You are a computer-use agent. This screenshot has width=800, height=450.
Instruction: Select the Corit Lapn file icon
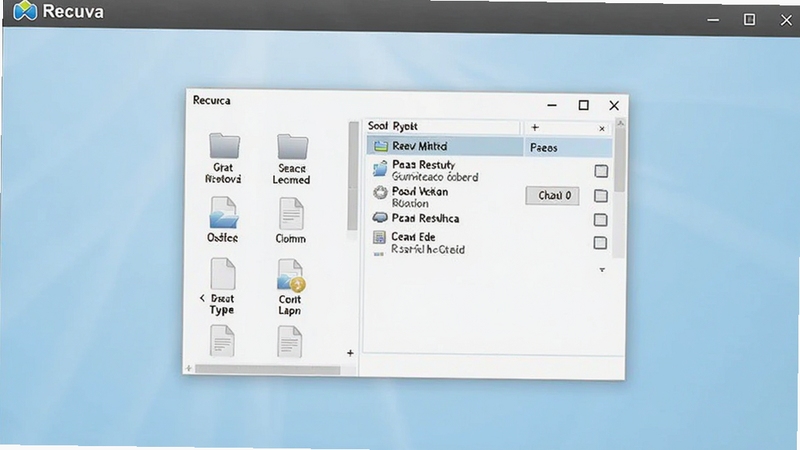pyautogui.click(x=291, y=275)
